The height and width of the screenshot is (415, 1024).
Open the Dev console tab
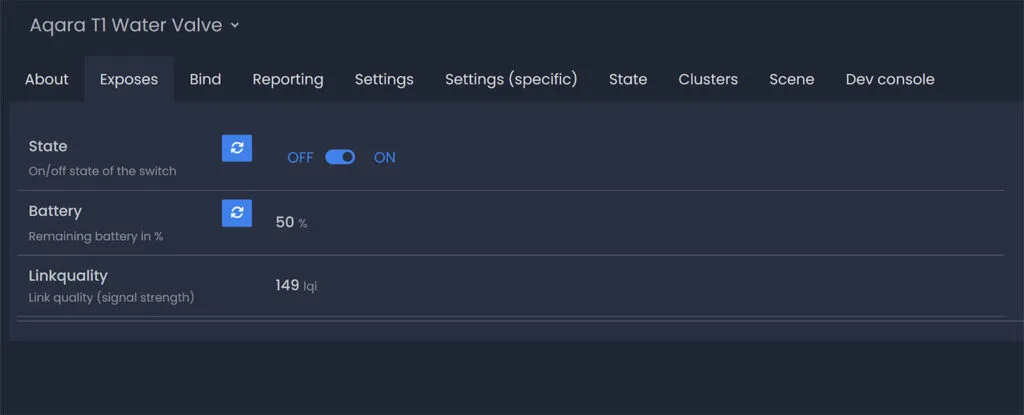890,79
